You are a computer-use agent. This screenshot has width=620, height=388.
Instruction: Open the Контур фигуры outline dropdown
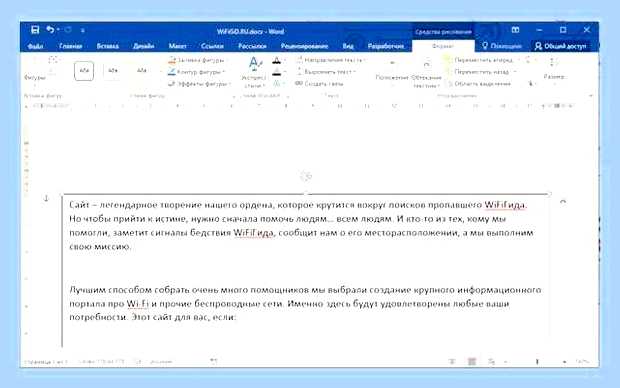tap(196, 72)
